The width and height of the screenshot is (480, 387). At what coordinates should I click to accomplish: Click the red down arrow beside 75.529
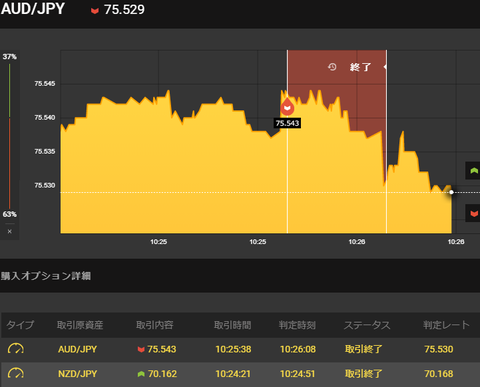(95, 11)
